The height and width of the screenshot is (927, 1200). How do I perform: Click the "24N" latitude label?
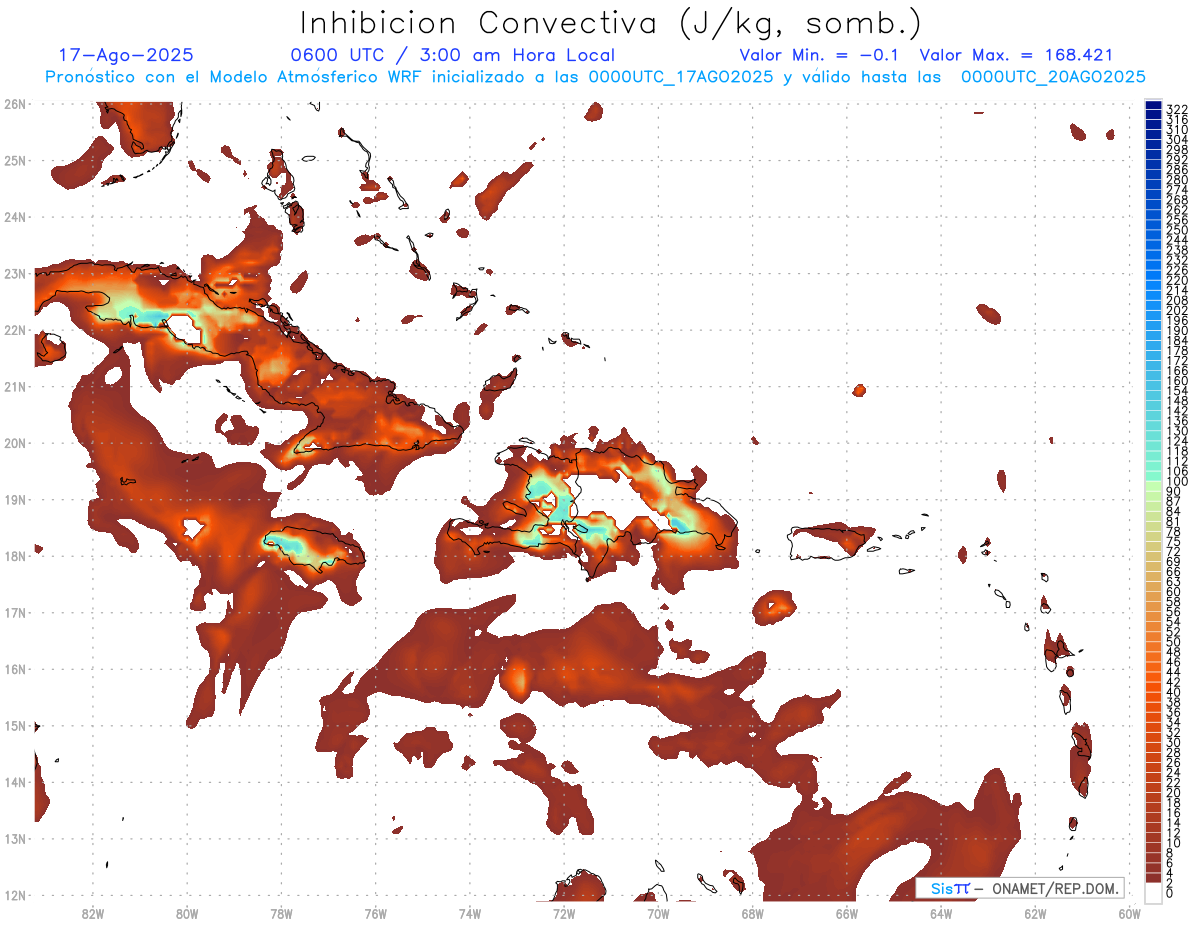point(15,217)
